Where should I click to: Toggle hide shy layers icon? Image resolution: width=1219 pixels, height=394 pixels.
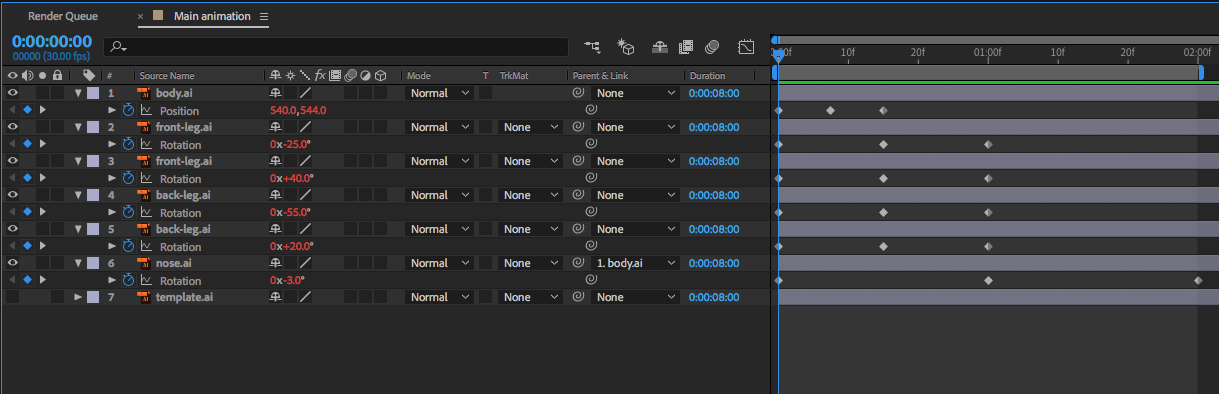(x=659, y=46)
